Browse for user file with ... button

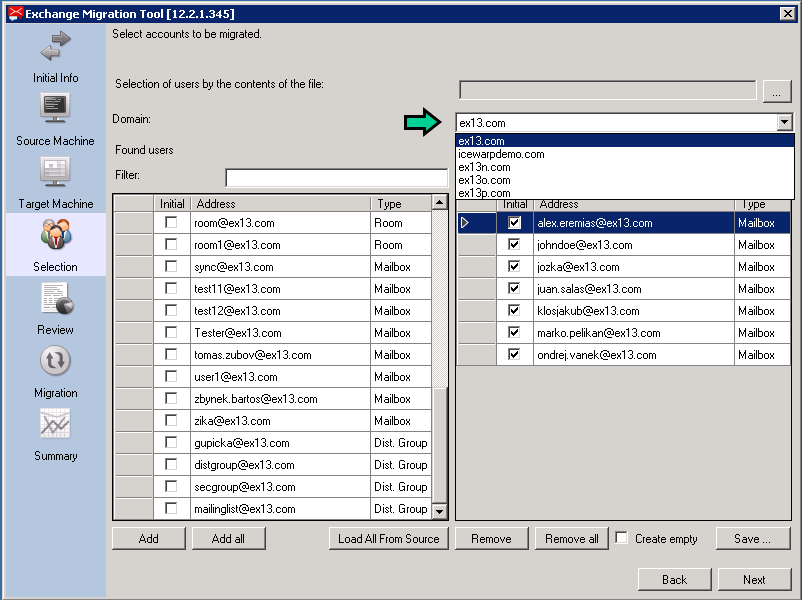tap(777, 92)
